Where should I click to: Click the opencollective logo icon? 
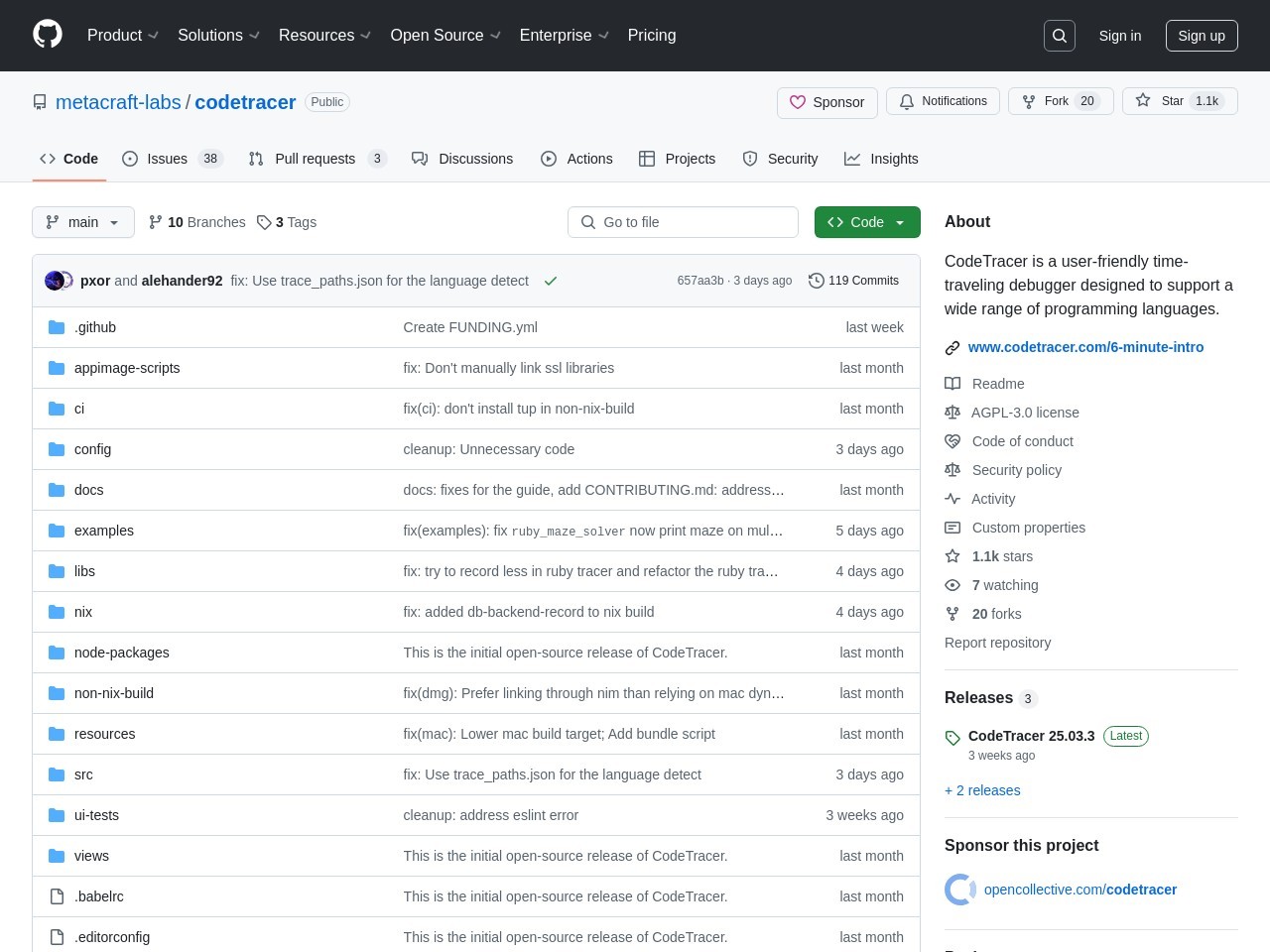[x=960, y=890]
